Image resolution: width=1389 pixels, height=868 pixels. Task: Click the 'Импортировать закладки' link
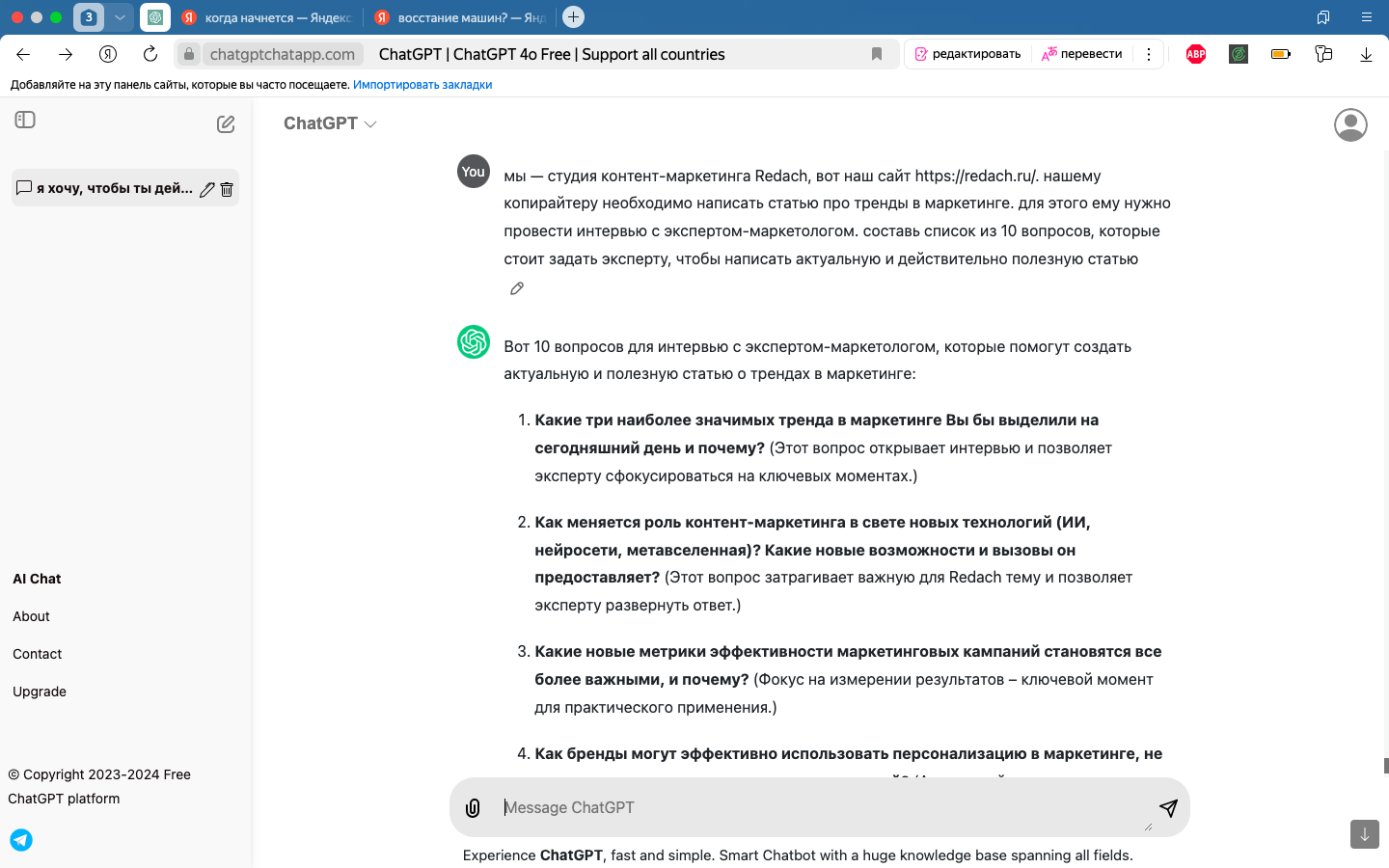click(x=422, y=85)
